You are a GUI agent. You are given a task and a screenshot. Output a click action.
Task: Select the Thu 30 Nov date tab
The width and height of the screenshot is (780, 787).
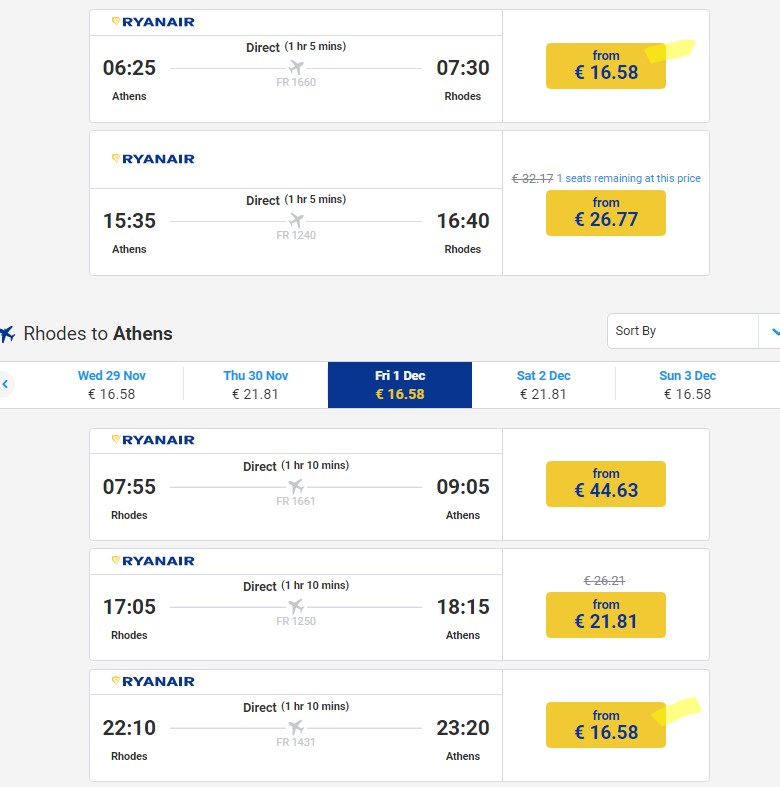256,385
